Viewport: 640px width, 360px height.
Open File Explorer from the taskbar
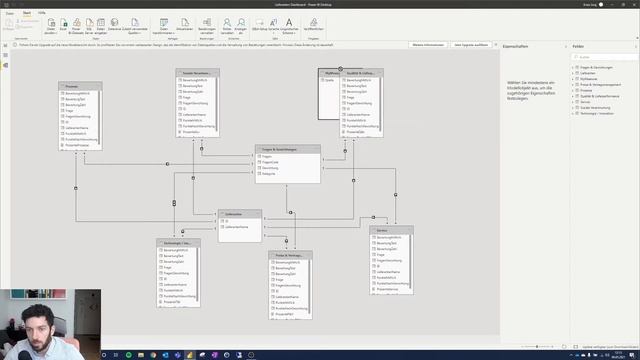point(140,355)
